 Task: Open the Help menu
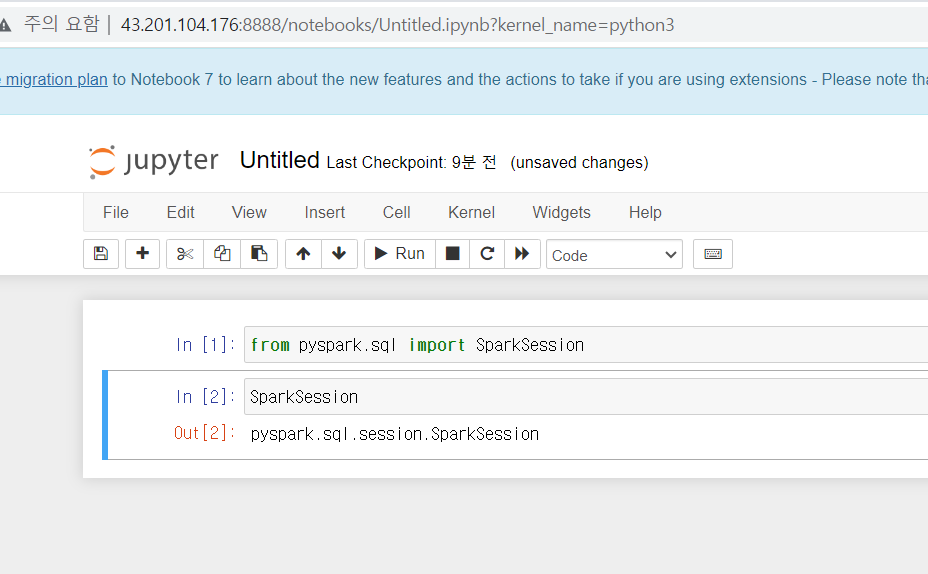tap(645, 212)
